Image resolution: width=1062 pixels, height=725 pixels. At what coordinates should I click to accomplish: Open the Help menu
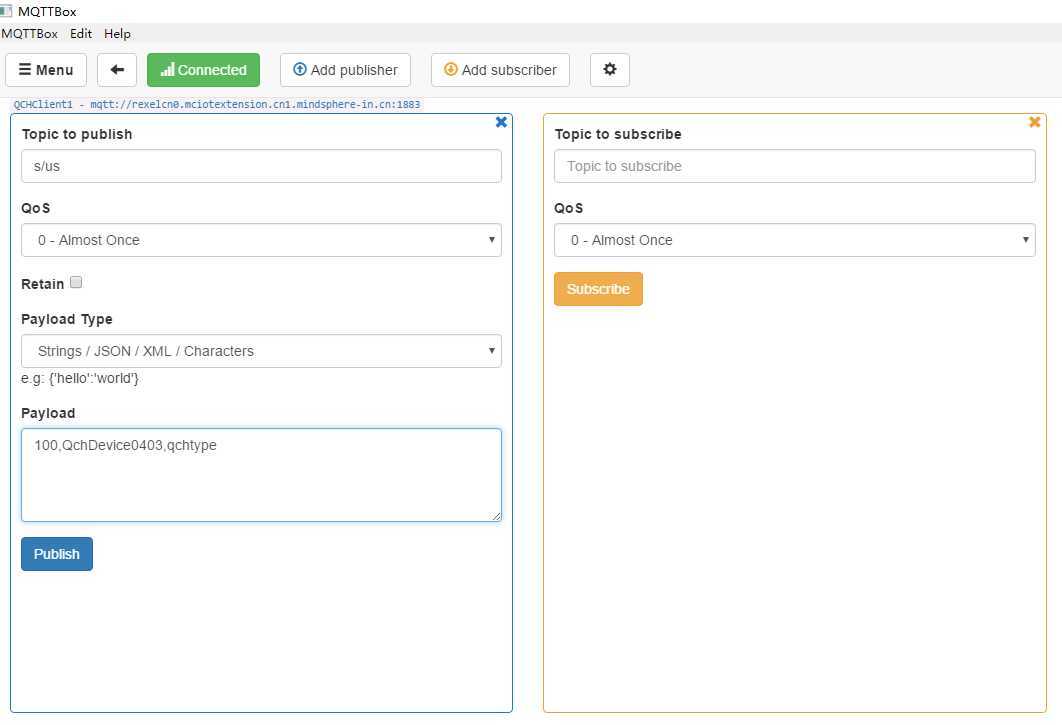(117, 34)
